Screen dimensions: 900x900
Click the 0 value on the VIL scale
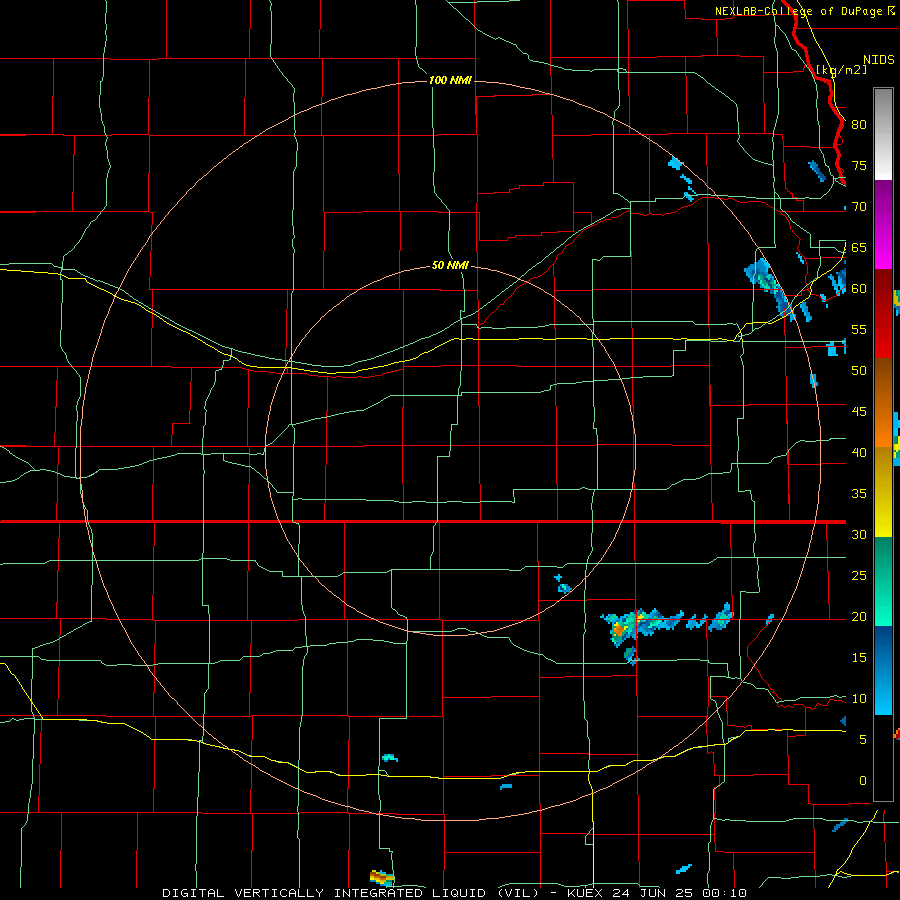(x=863, y=781)
